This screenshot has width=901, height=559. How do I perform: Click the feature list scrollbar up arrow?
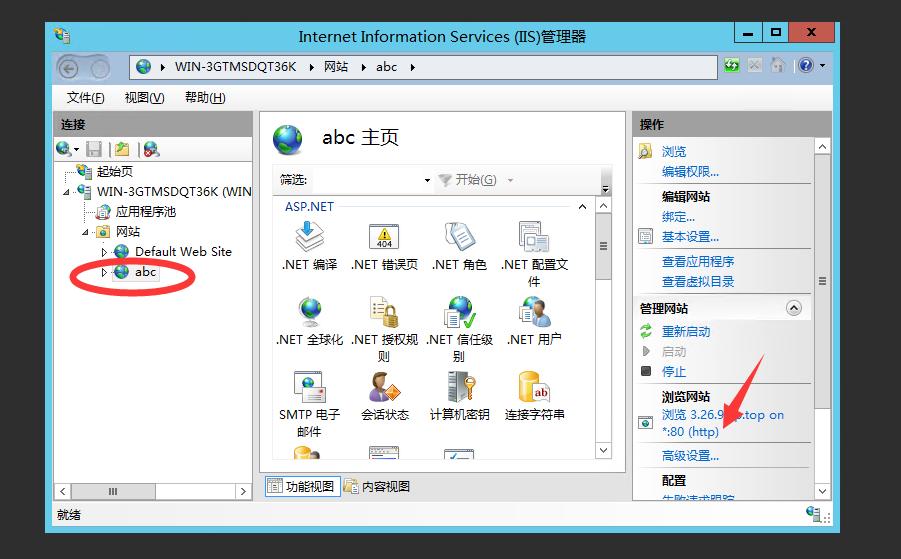[x=603, y=206]
